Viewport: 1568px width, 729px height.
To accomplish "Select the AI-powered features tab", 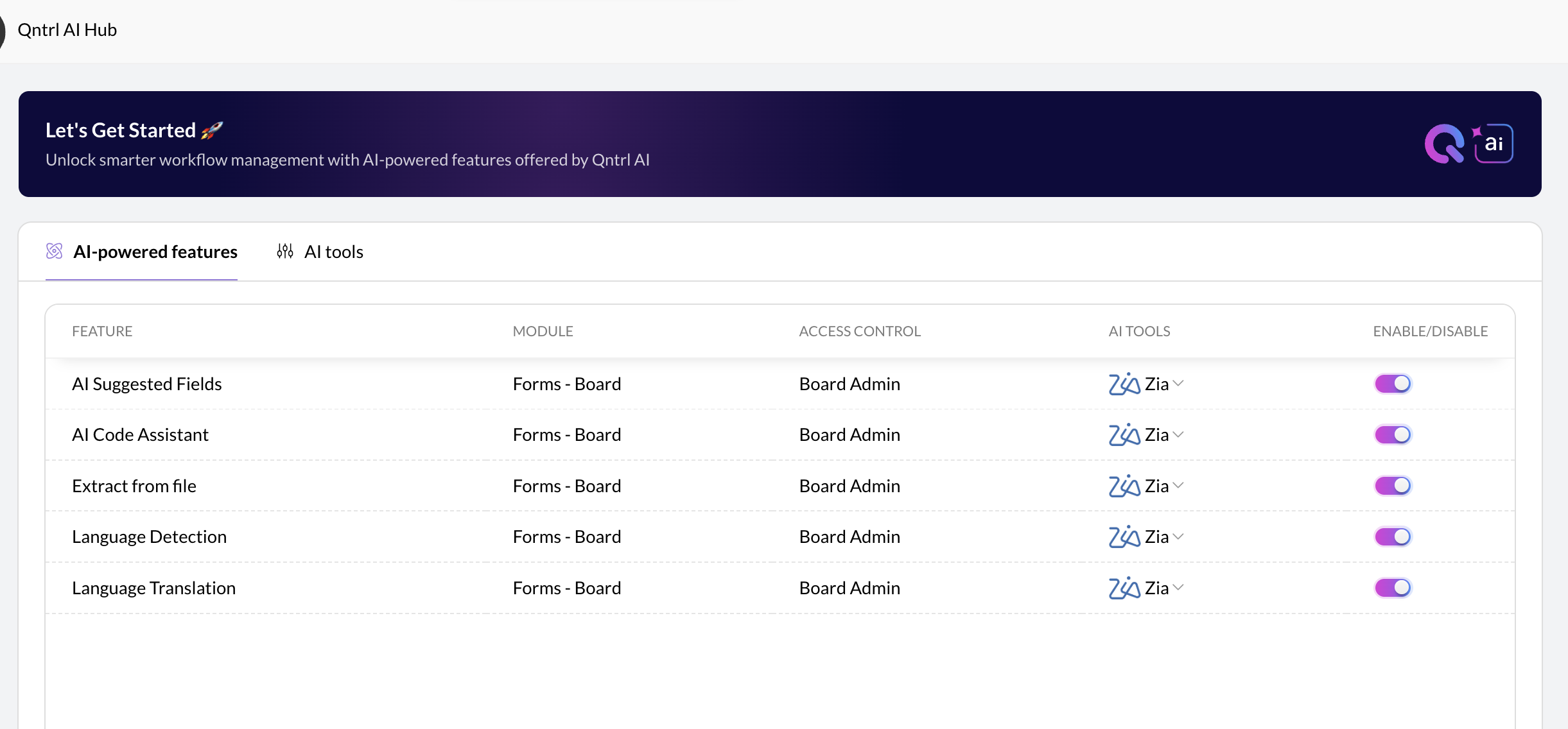I will point(155,252).
